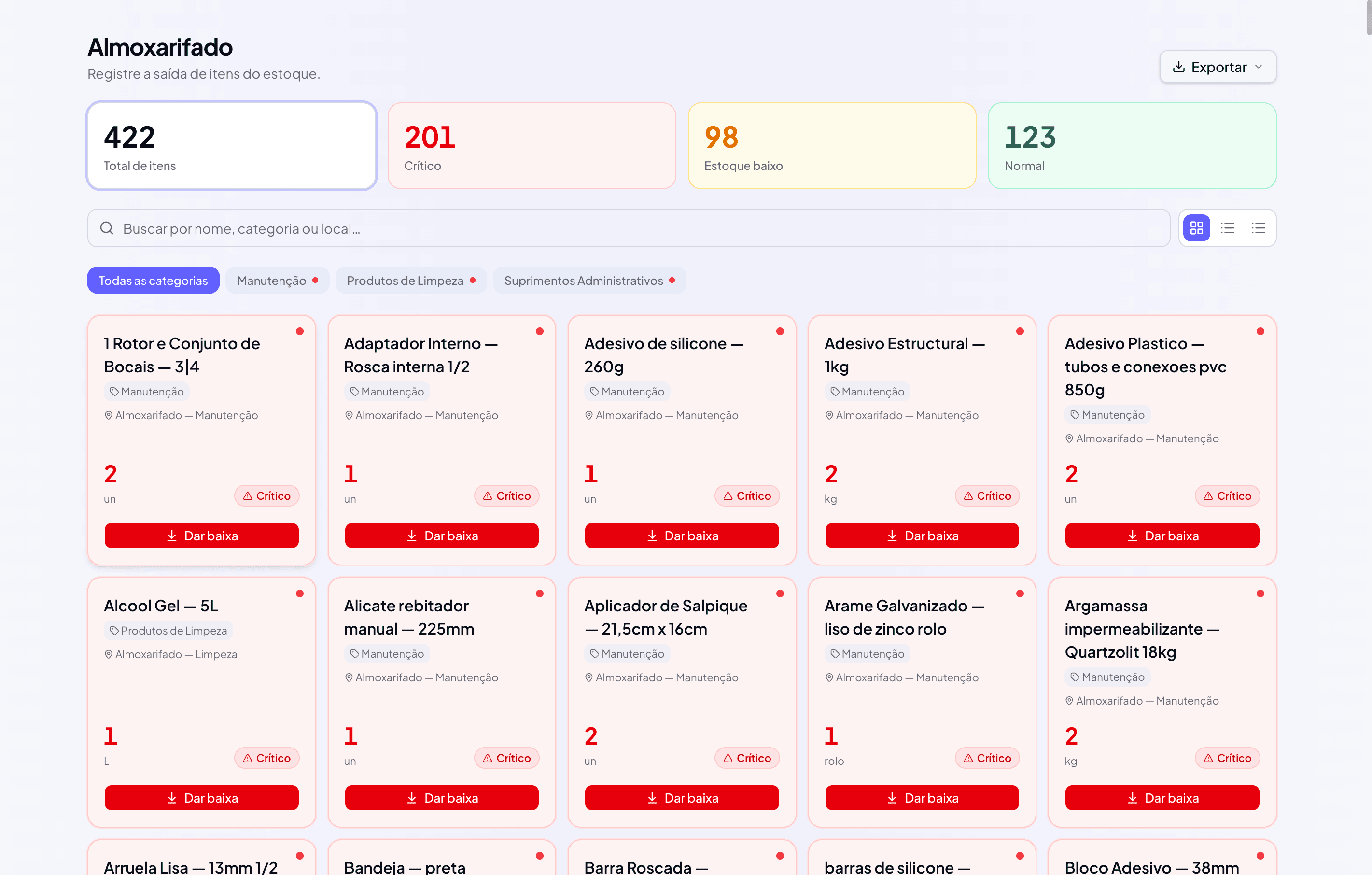Click location pin icon on Argamassa impermeabilizante card
The width and height of the screenshot is (1372, 875).
pyautogui.click(x=1069, y=701)
